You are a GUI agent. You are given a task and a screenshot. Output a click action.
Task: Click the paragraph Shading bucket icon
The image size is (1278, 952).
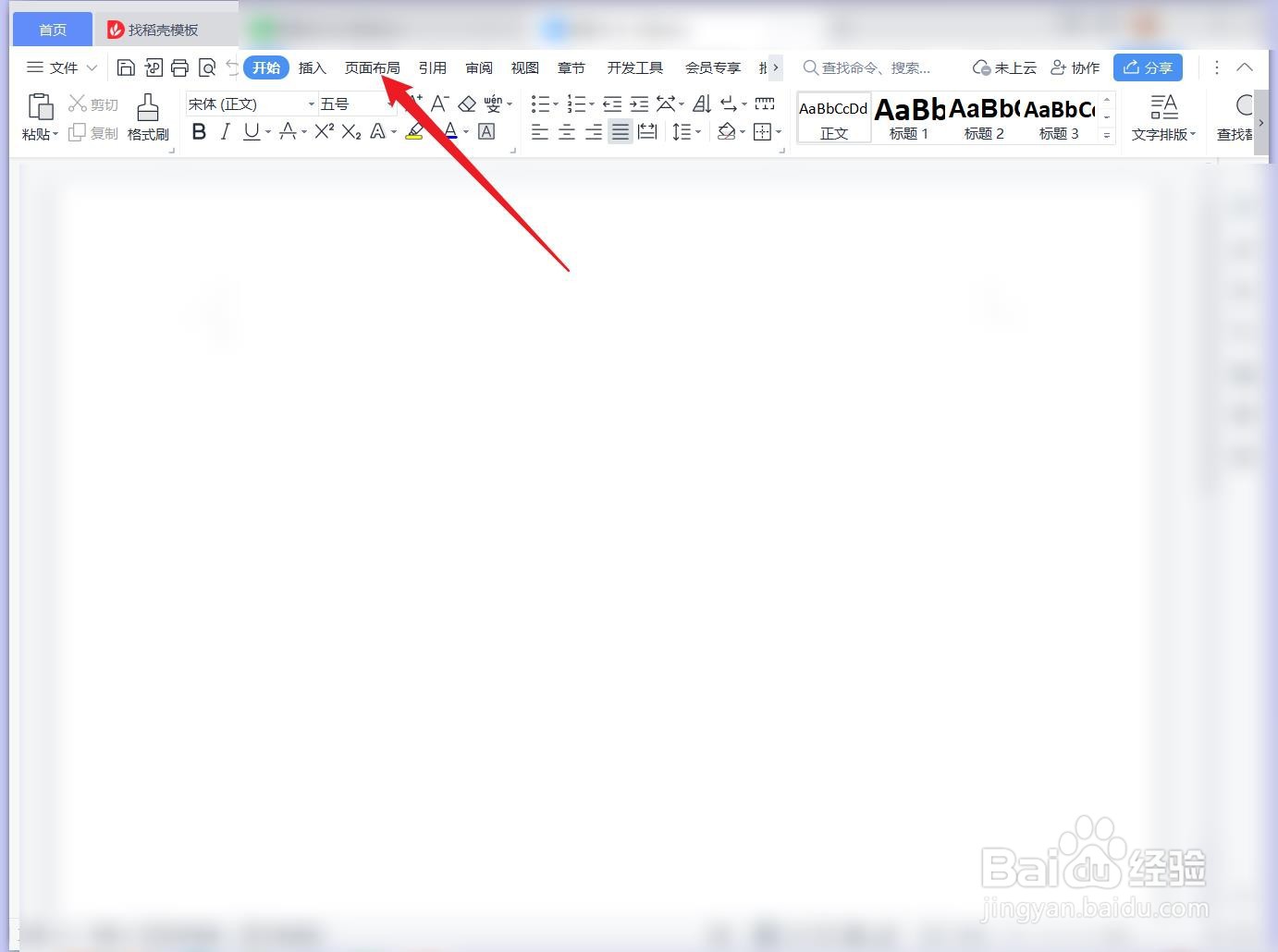727,132
